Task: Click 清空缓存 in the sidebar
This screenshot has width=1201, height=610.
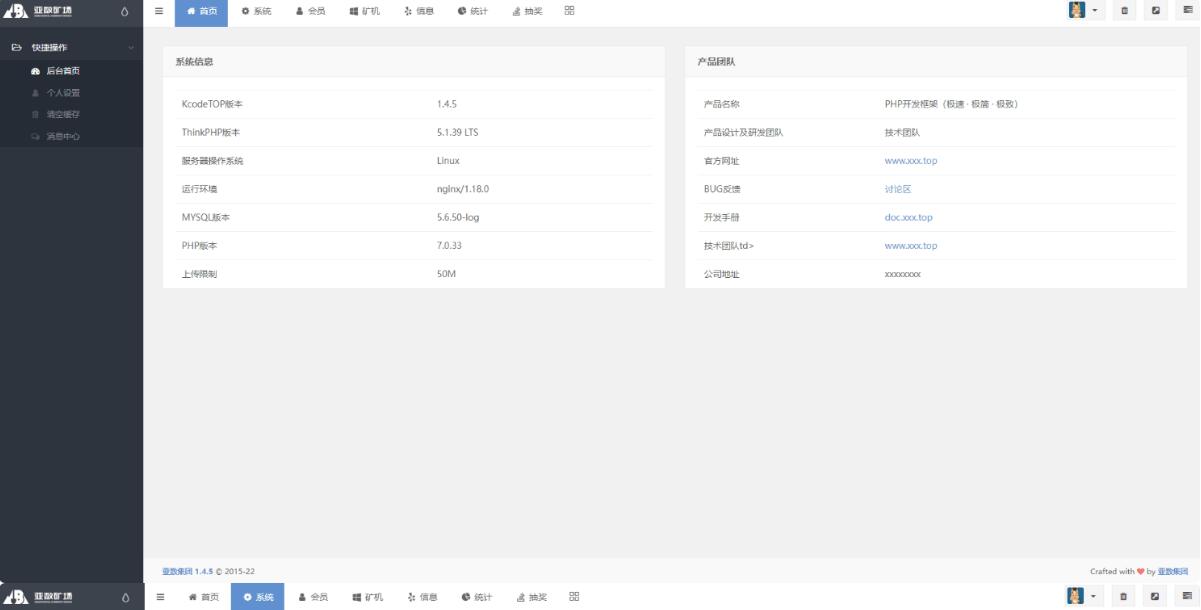Action: (62, 115)
